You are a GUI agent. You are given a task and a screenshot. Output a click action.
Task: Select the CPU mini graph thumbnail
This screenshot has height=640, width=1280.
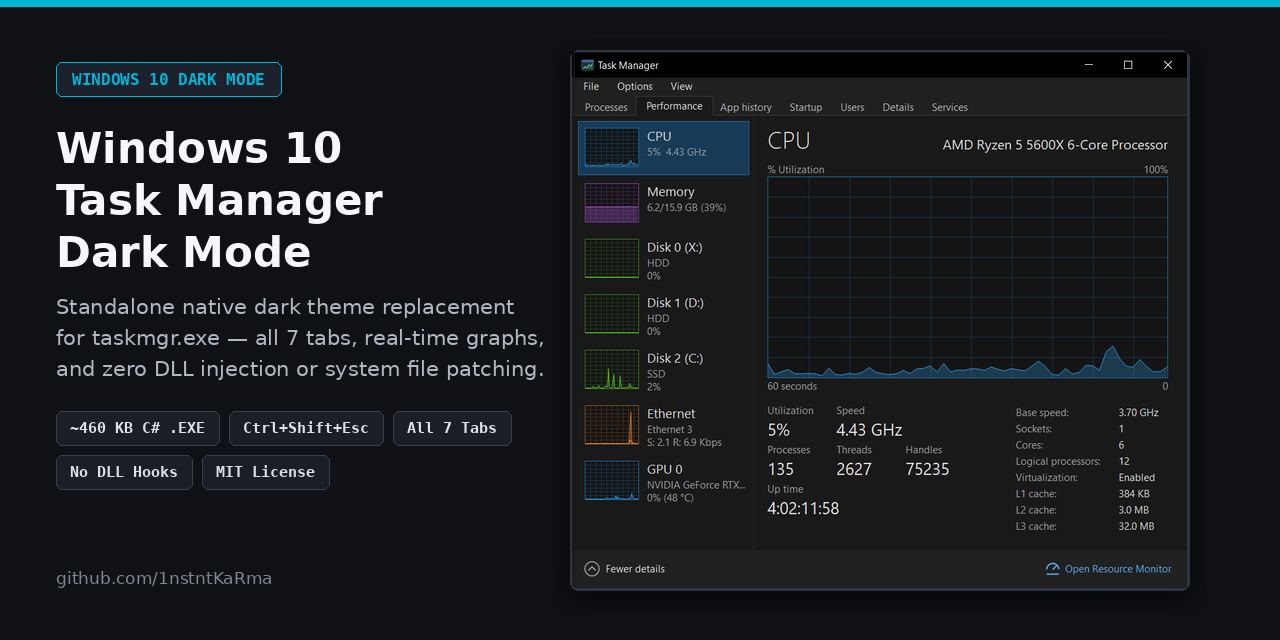(x=611, y=147)
